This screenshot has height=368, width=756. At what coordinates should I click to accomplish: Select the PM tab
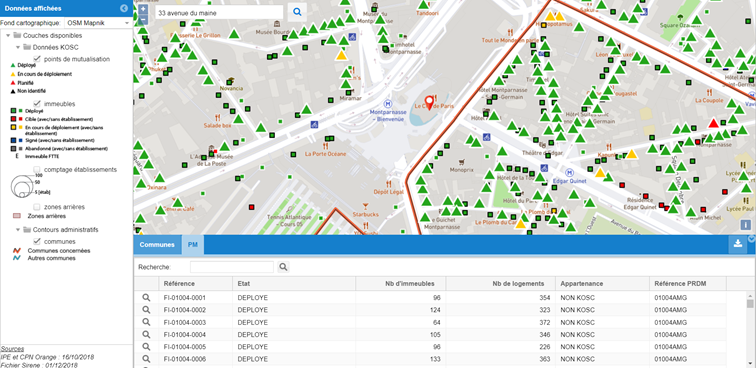(x=192, y=245)
